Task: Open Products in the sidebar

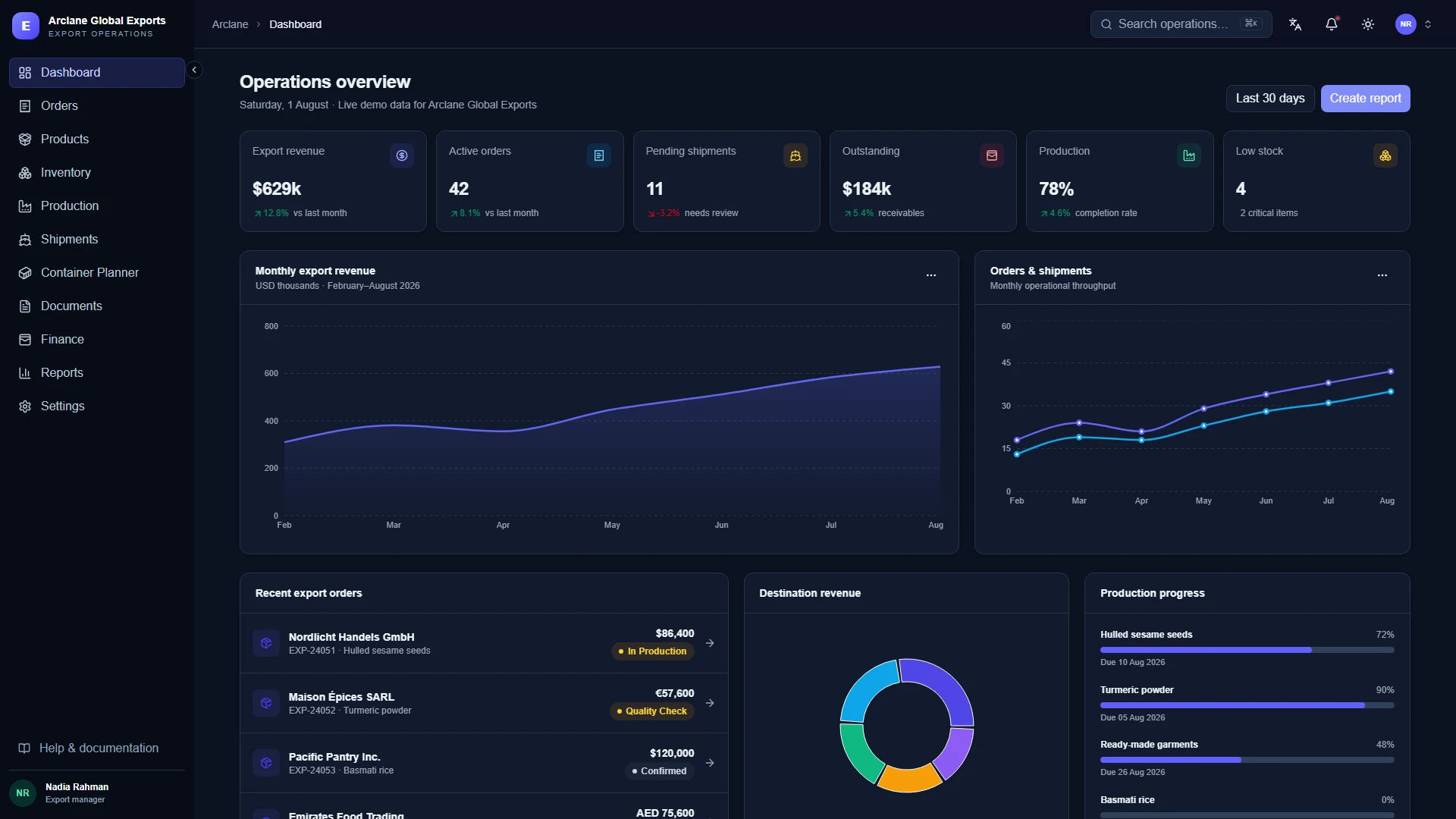Action: tap(97, 140)
